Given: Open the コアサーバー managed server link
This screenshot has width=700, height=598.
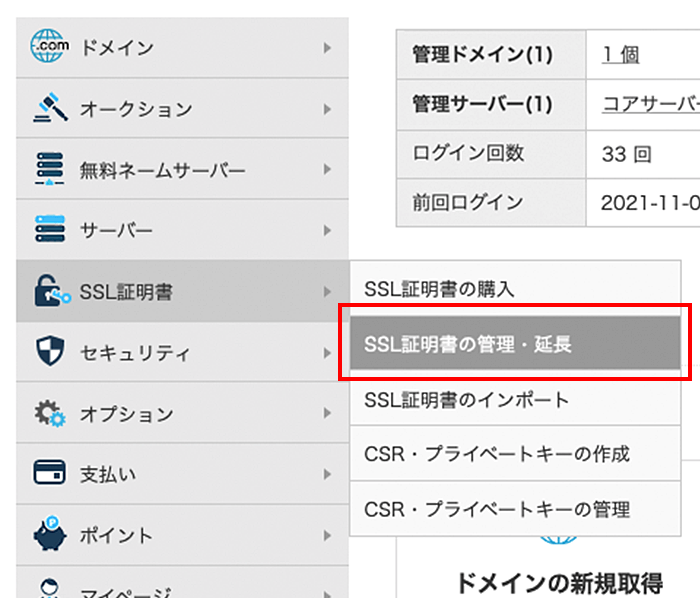Looking at the screenshot, I should point(650,104).
